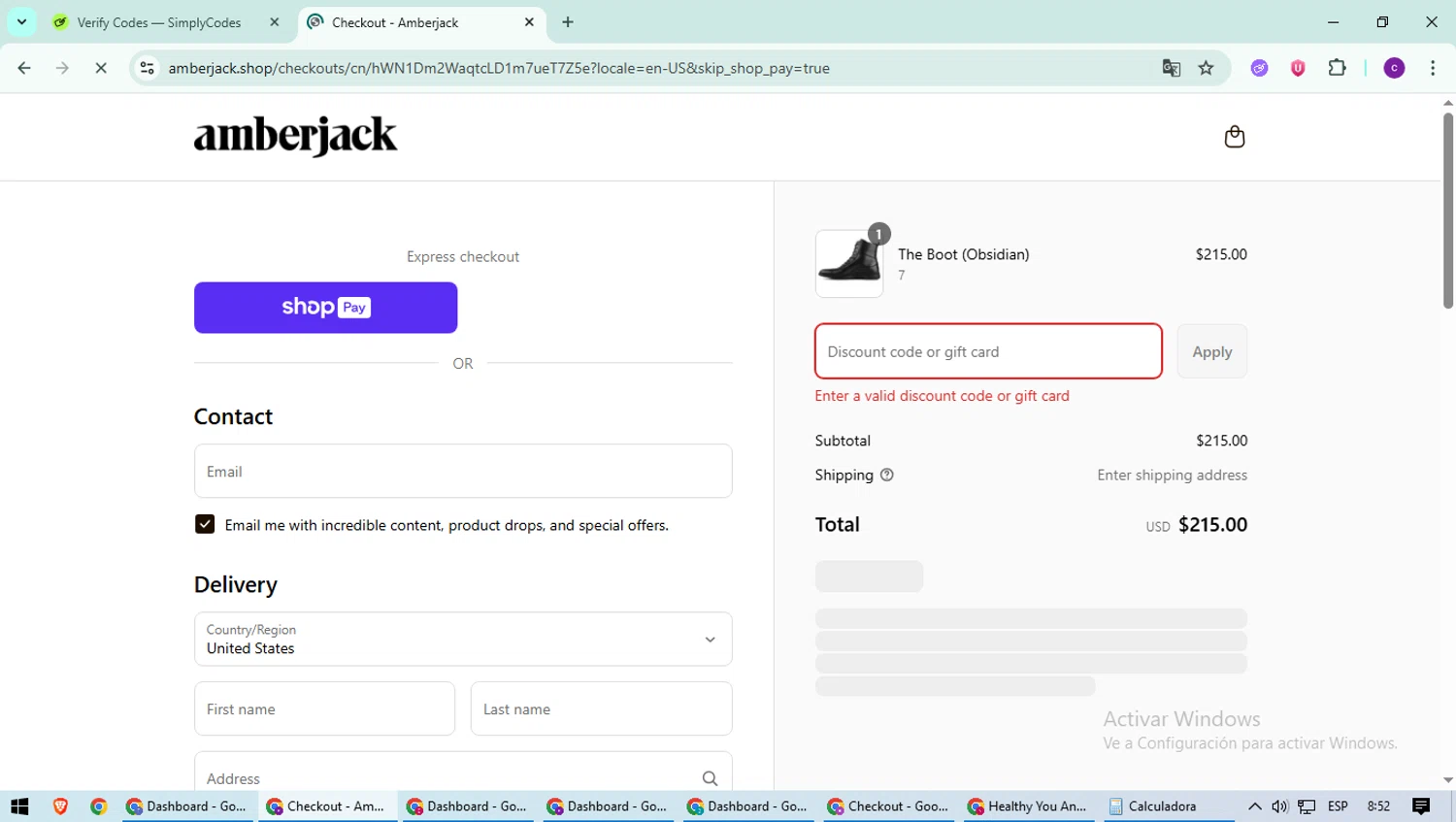Bookmark this page with the star icon
This screenshot has height=822, width=1456.
click(x=1206, y=68)
